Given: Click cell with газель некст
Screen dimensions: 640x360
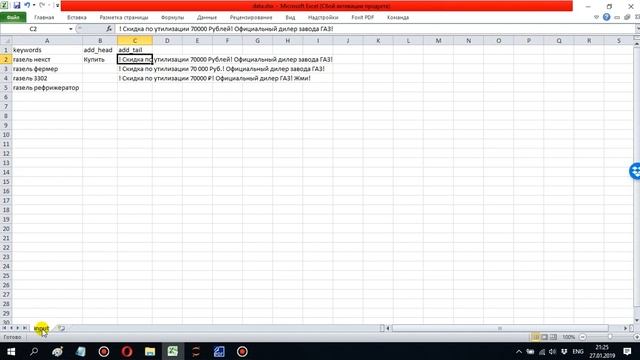Looking at the screenshot, I should coord(47,60).
